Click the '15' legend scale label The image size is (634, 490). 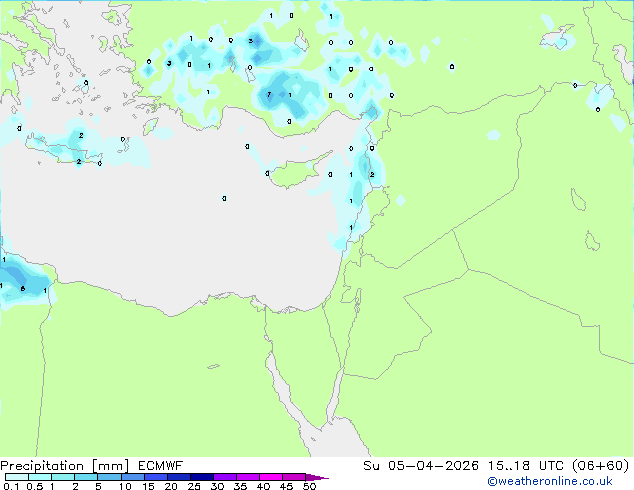point(148,486)
